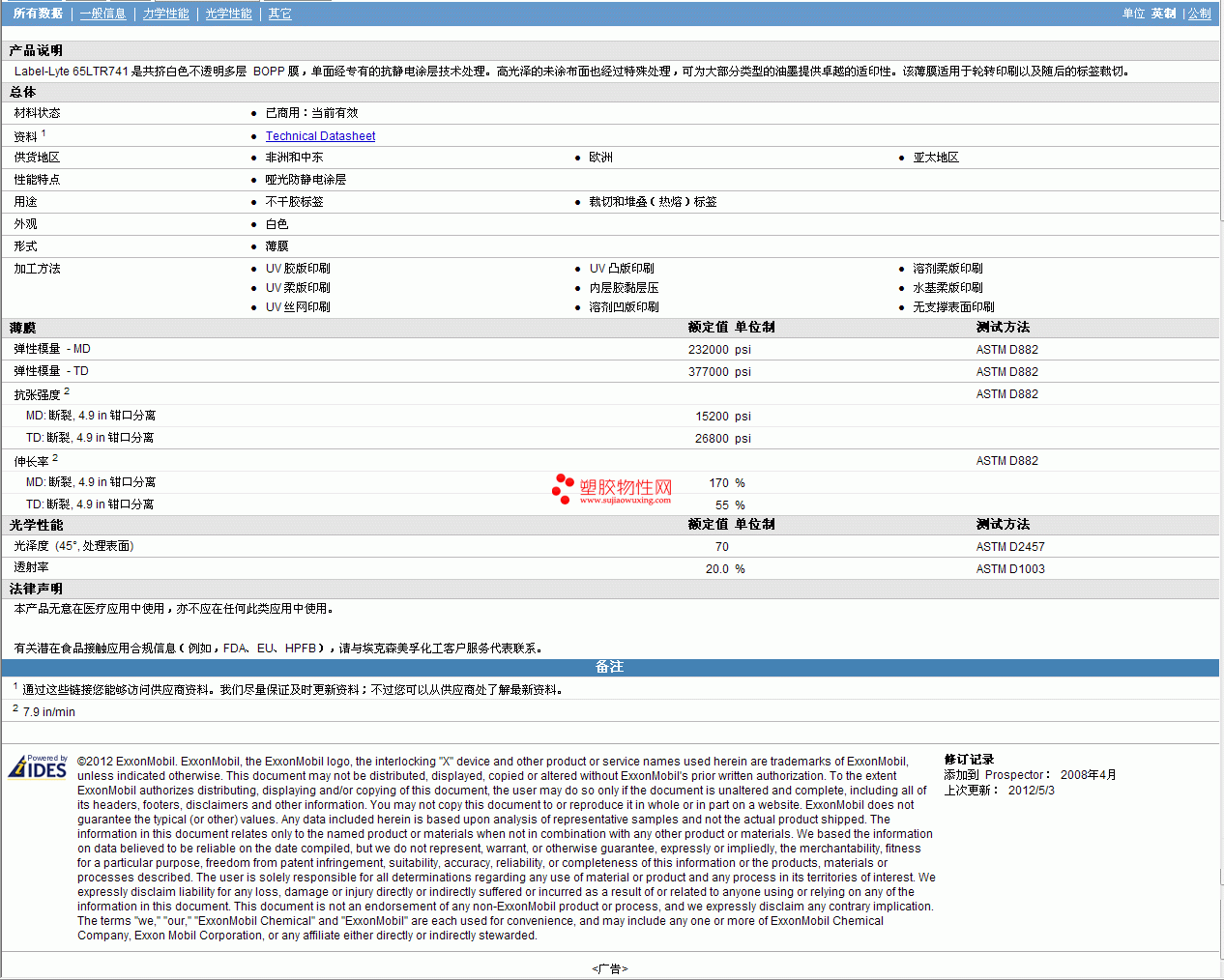Image resolution: width=1224 pixels, height=980 pixels.
Task: Click the 添加到 Prospector 2008年4月 entry
Action: (1031, 775)
